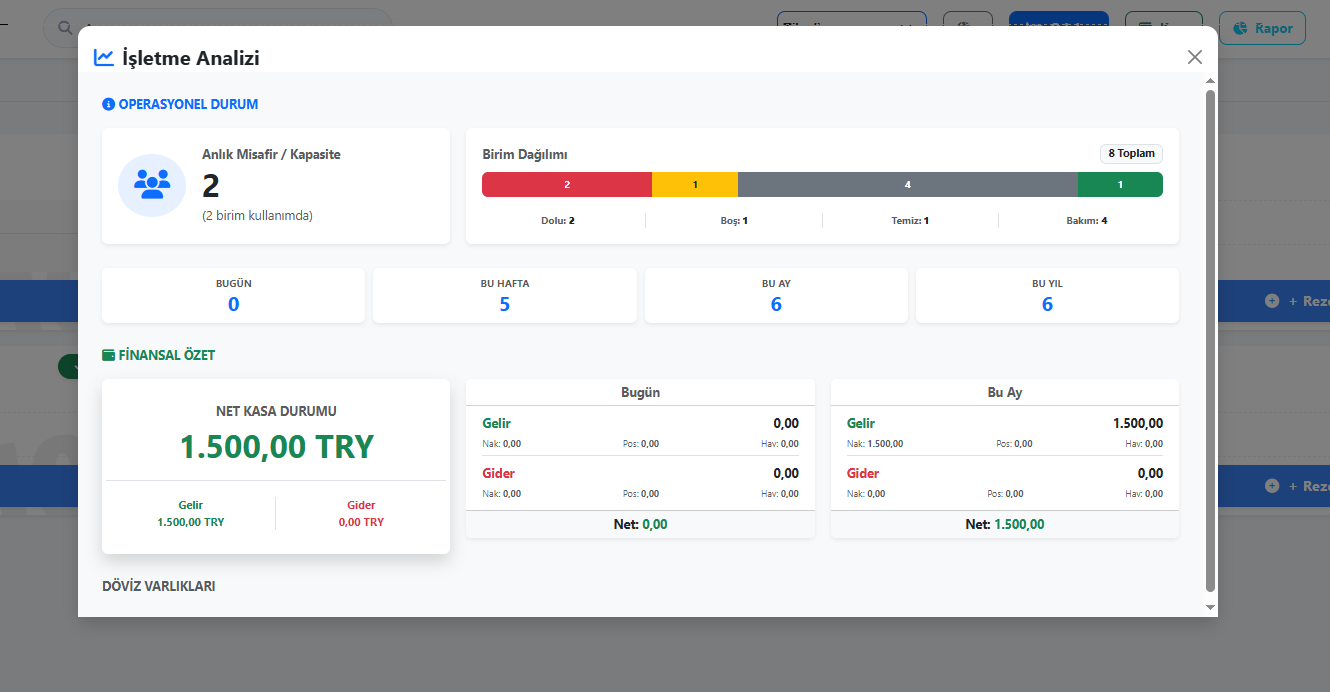Viewport: 1330px width, 692px height.
Task: Click the chart icon beside İşletme Analizi
Action: (104, 58)
